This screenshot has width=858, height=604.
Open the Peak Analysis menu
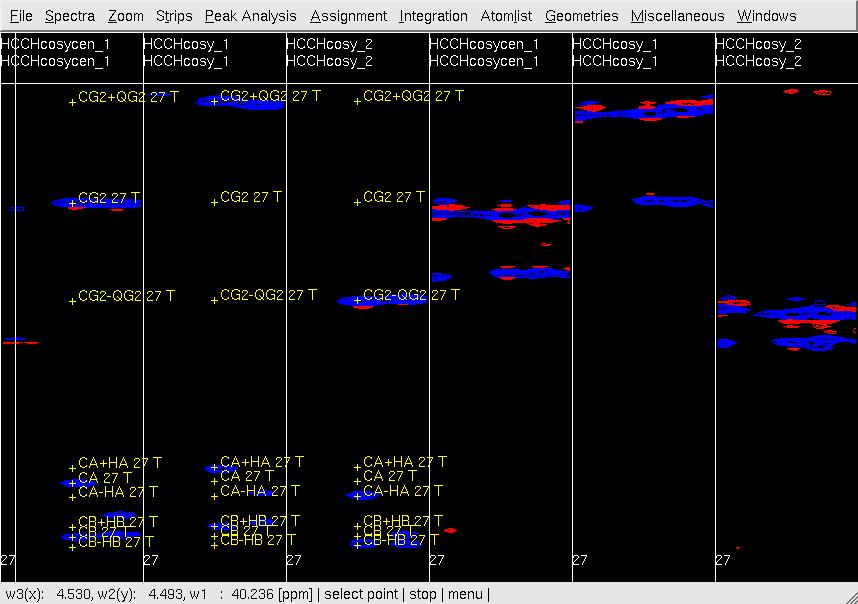coord(250,16)
